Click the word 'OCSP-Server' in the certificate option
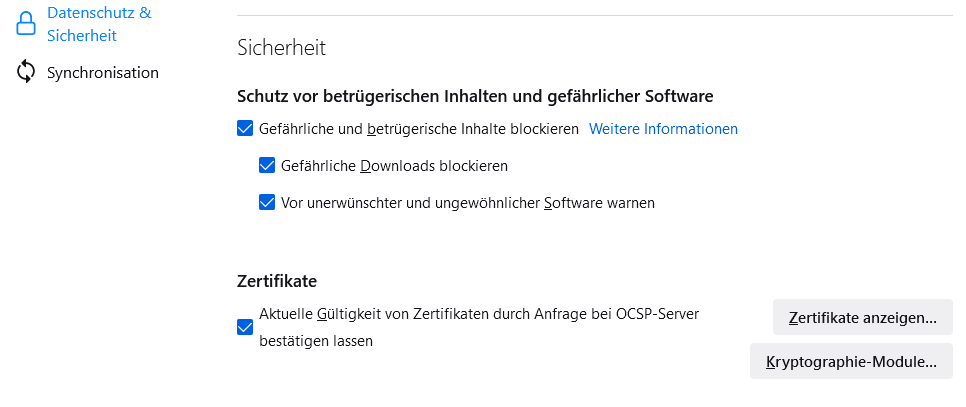966x407 pixels. click(x=657, y=313)
